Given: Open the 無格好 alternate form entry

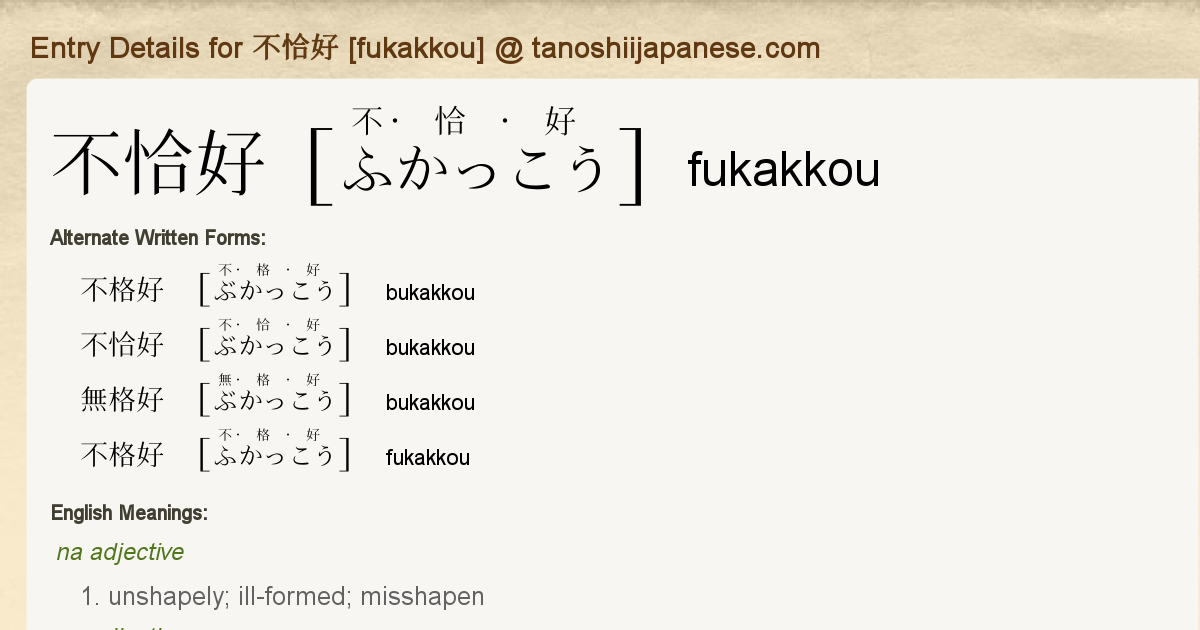Looking at the screenshot, I should tap(122, 401).
